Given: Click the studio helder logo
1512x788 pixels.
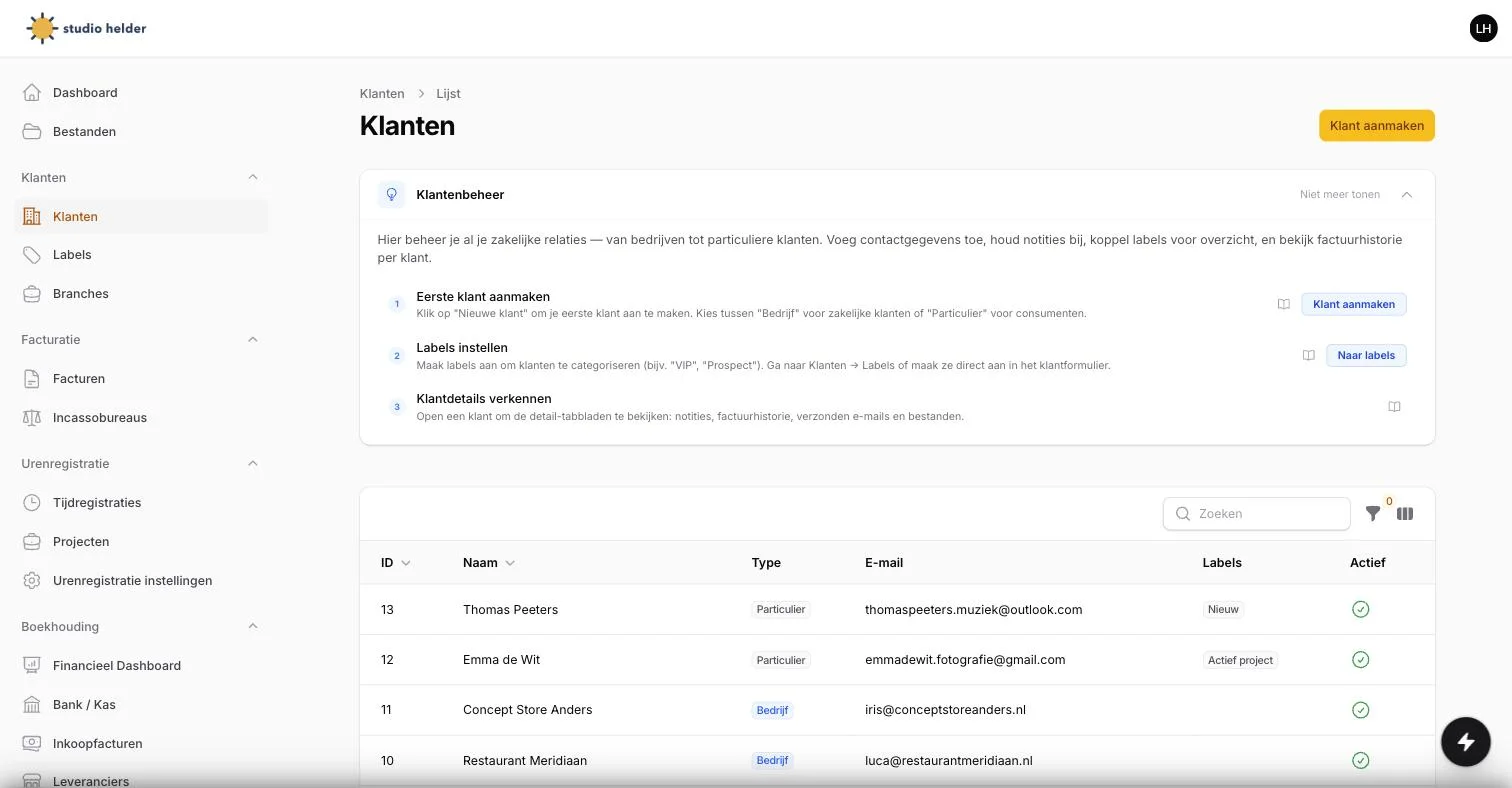Looking at the screenshot, I should pyautogui.click(x=86, y=28).
